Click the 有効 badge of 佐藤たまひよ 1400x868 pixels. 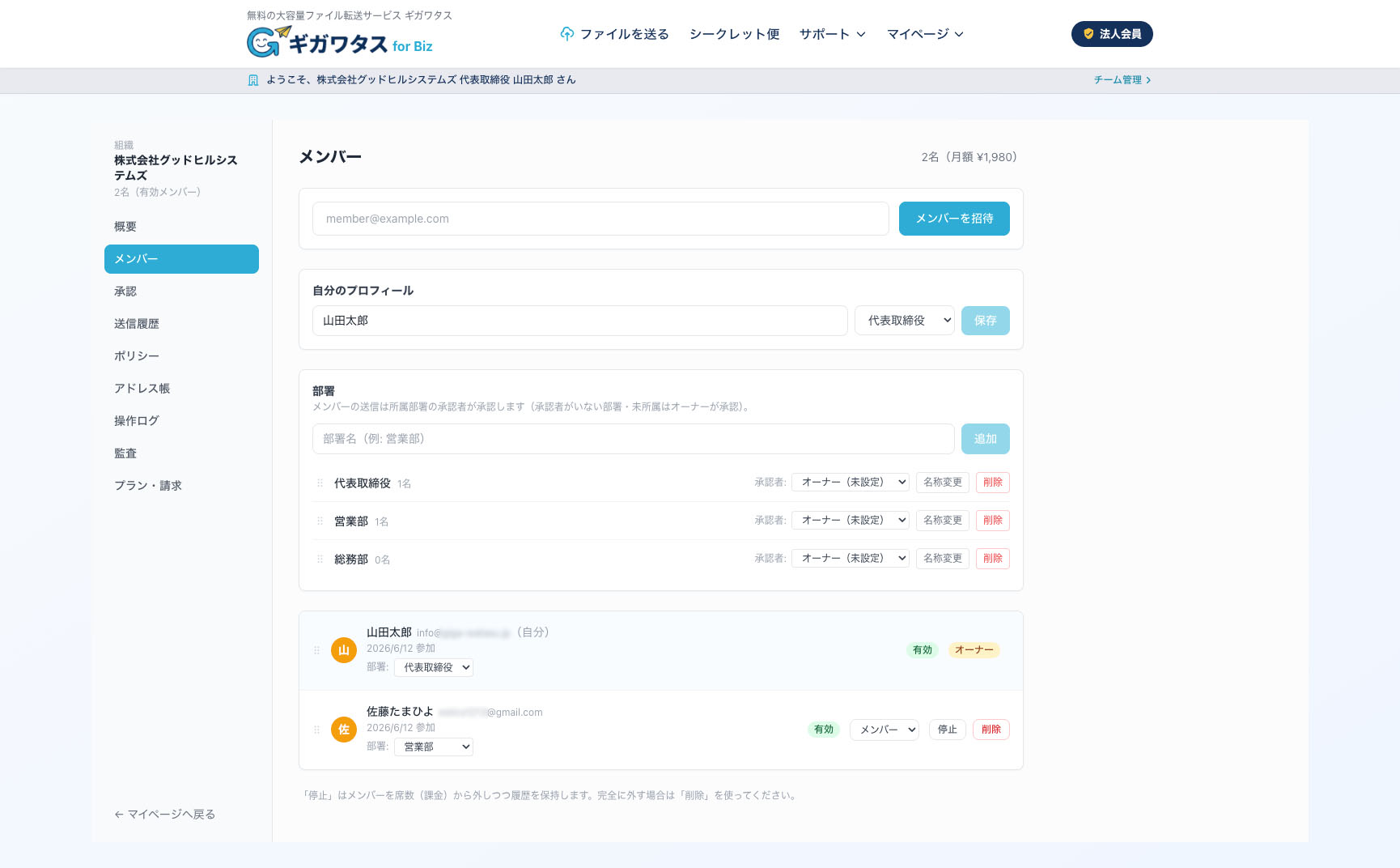[824, 730]
